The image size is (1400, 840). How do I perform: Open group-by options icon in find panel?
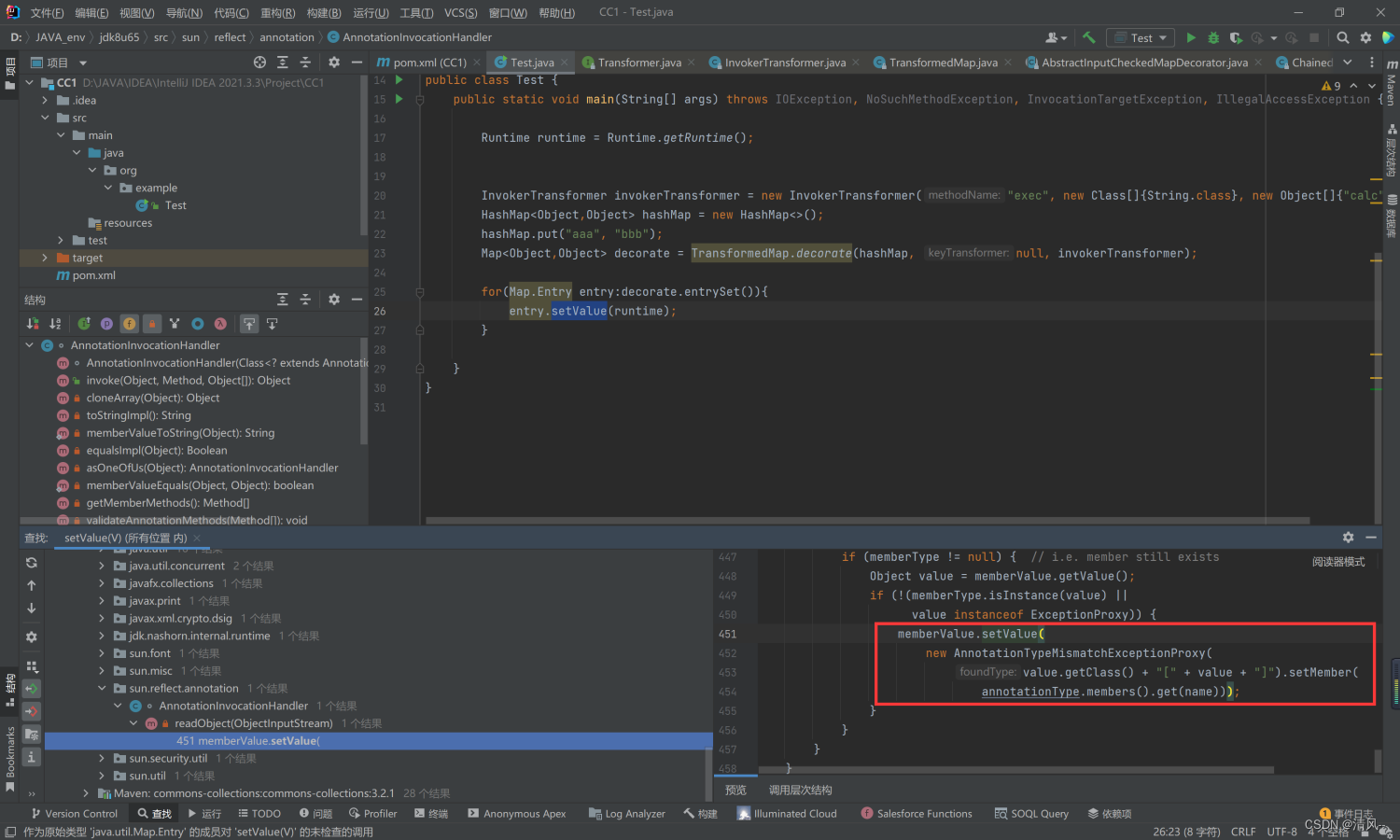[x=32, y=666]
